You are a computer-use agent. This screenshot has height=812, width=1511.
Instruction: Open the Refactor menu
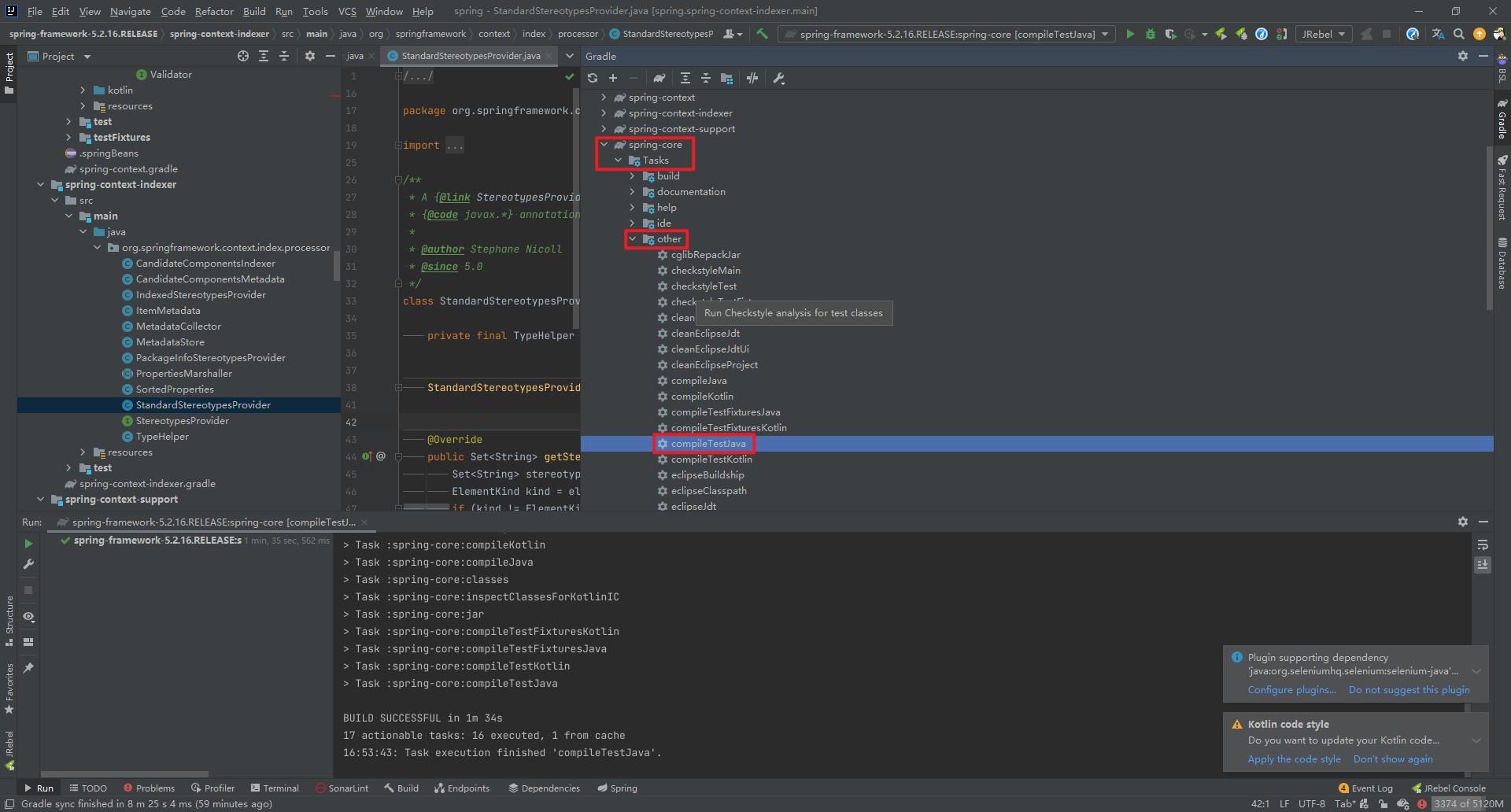[x=214, y=11]
